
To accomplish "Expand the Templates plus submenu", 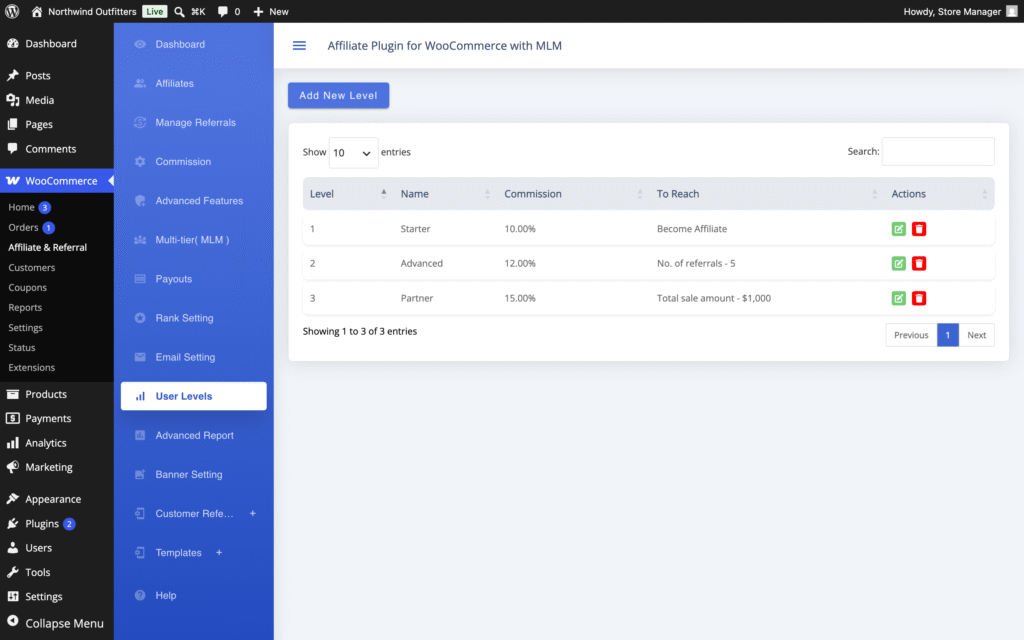I will point(219,552).
